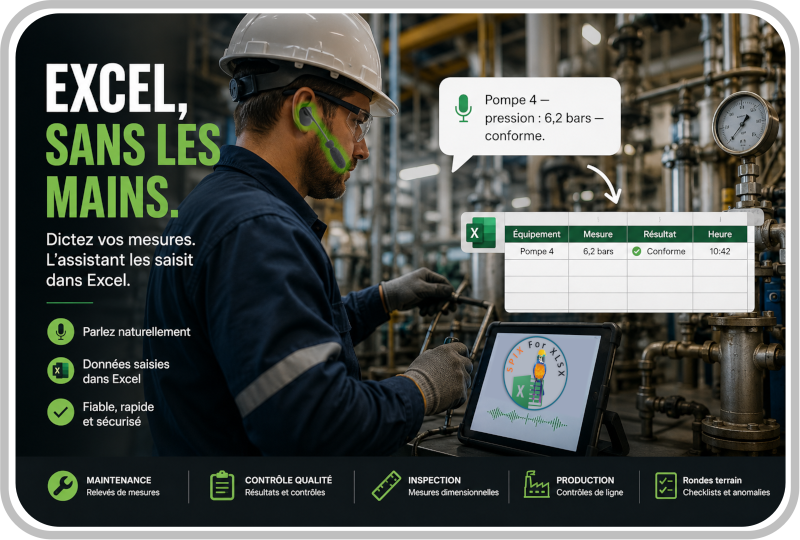Select the Équipement column header
The image size is (800, 540).
point(536,234)
